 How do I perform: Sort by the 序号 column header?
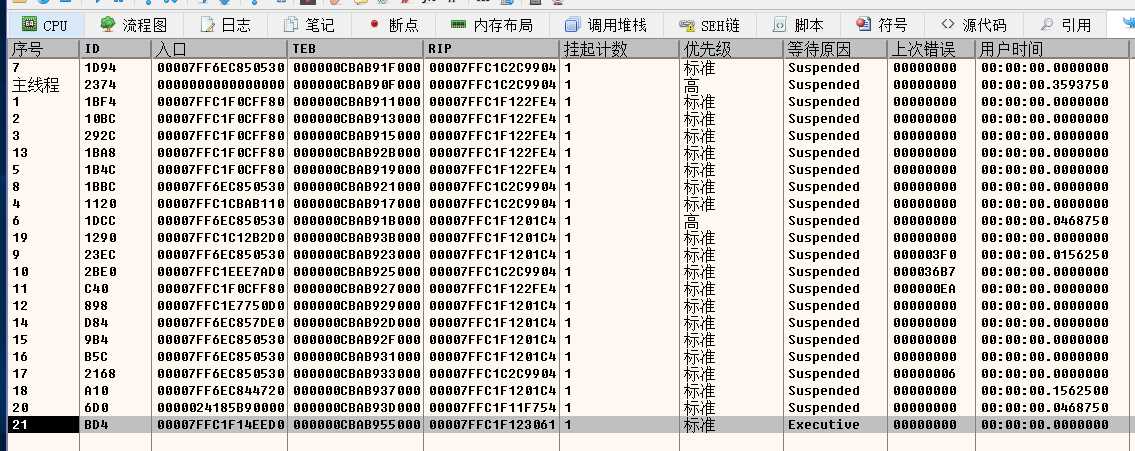point(43,49)
